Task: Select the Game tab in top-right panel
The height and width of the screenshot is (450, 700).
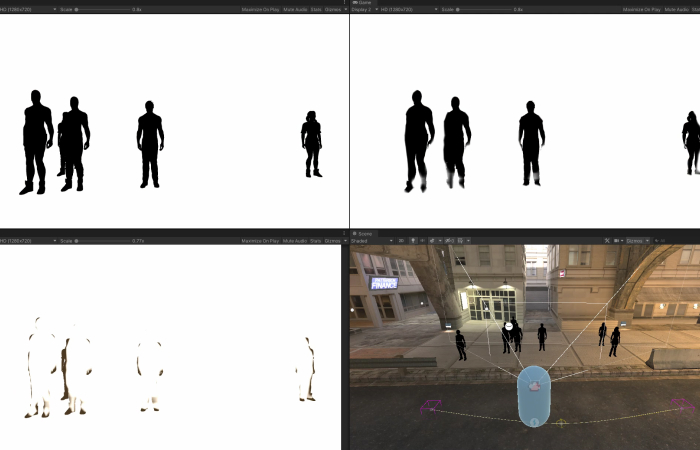Action: pos(364,2)
